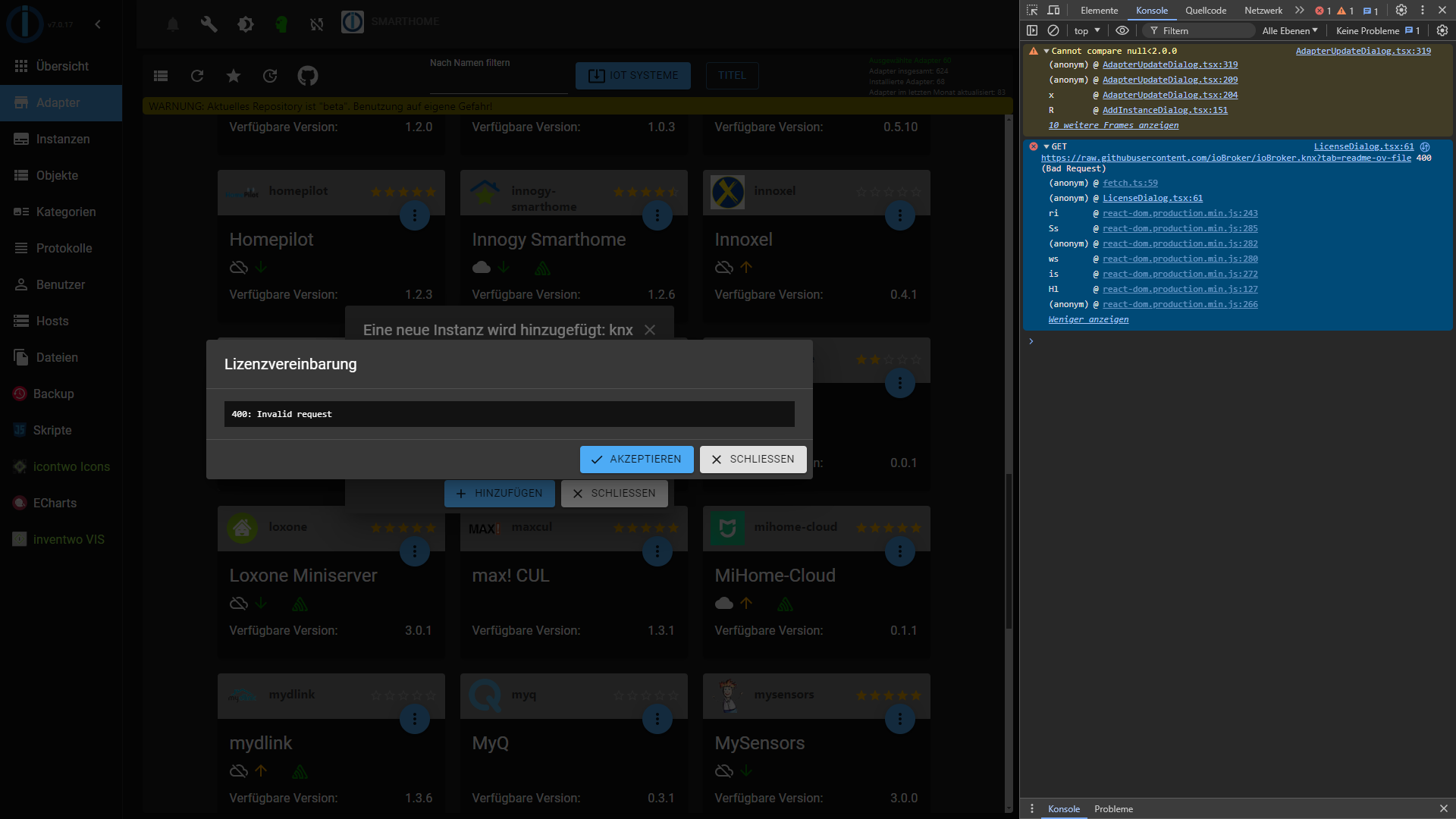Click the SCHLIESSEN button in license dialog
This screenshot has width=1456, height=819.
point(753,460)
